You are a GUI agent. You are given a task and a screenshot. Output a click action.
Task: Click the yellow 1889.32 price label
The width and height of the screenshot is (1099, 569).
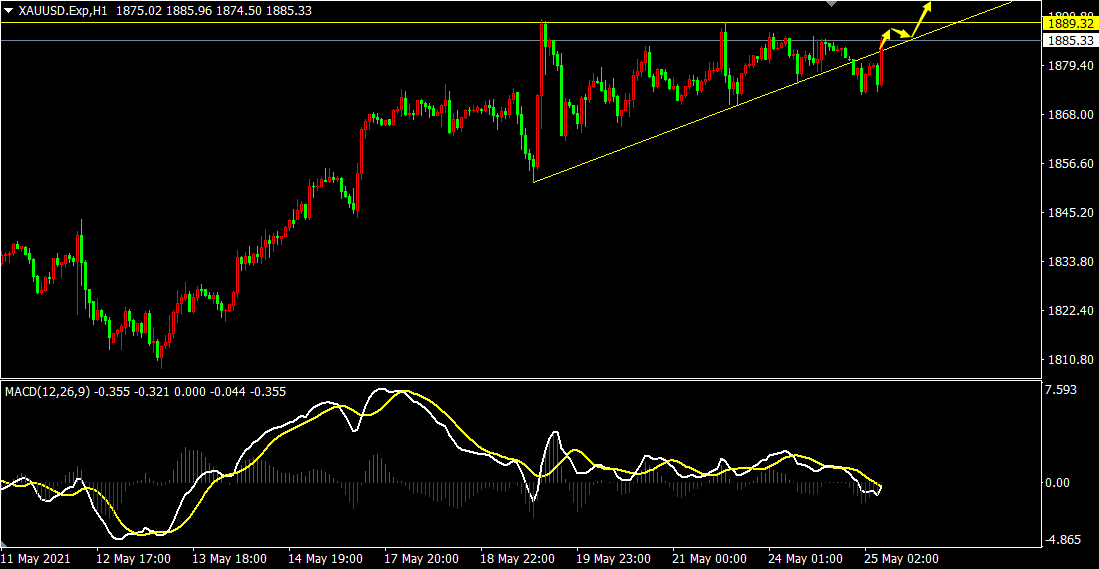tap(1069, 22)
